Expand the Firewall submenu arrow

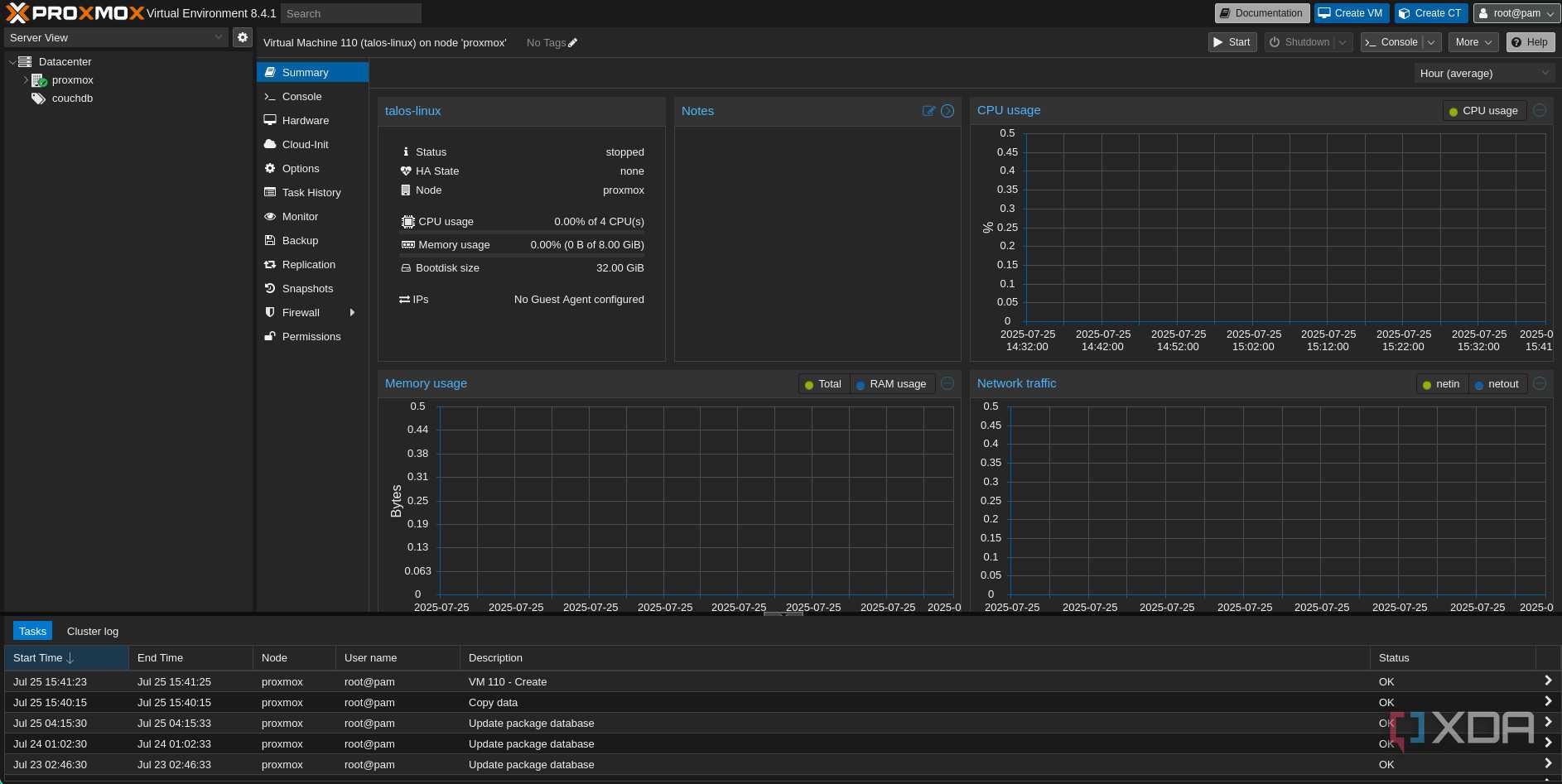[353, 313]
